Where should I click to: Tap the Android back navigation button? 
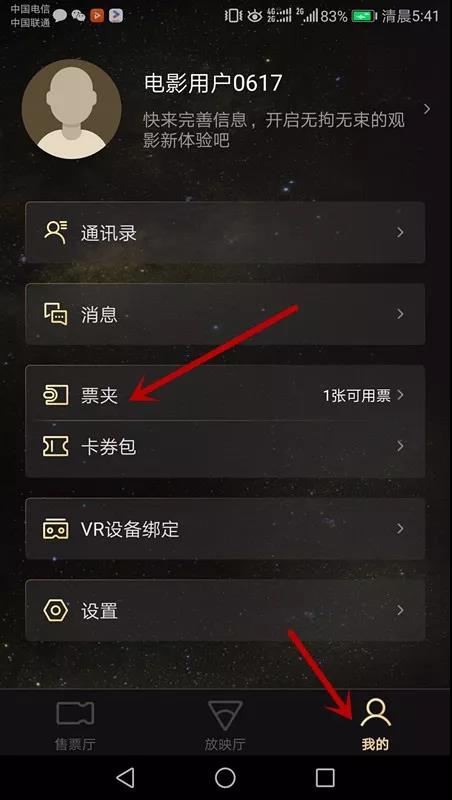point(125,778)
